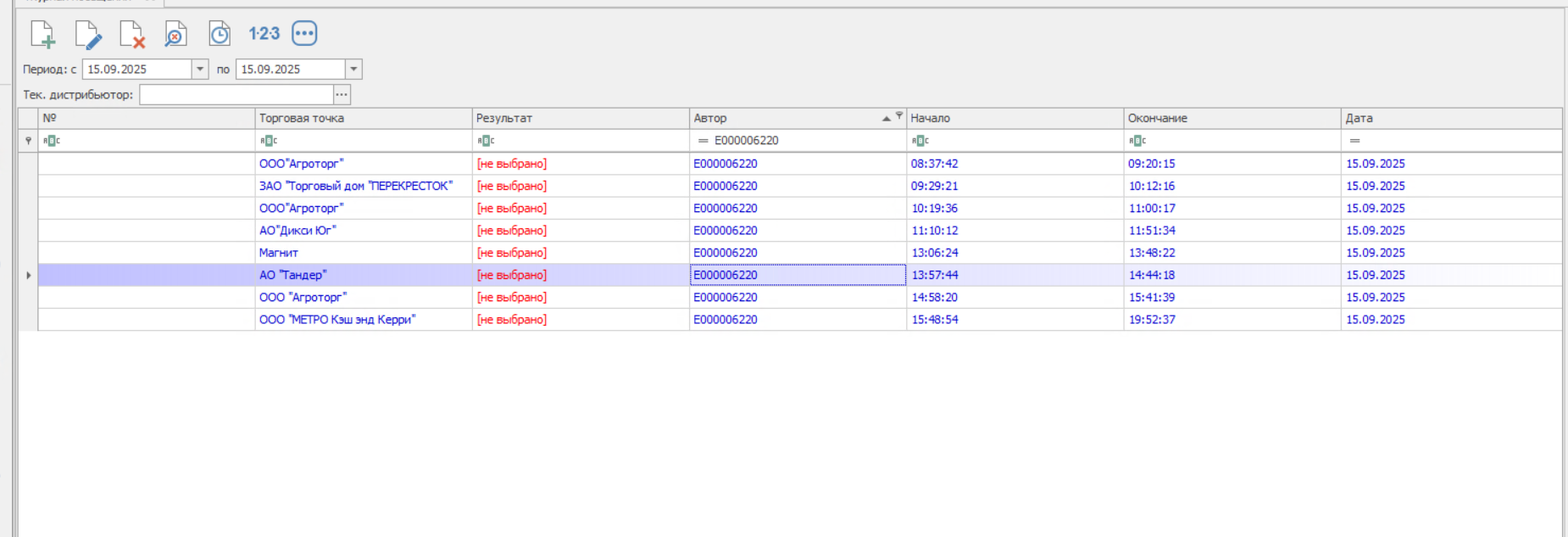
Task: Click the Период start date field
Action: (137, 70)
